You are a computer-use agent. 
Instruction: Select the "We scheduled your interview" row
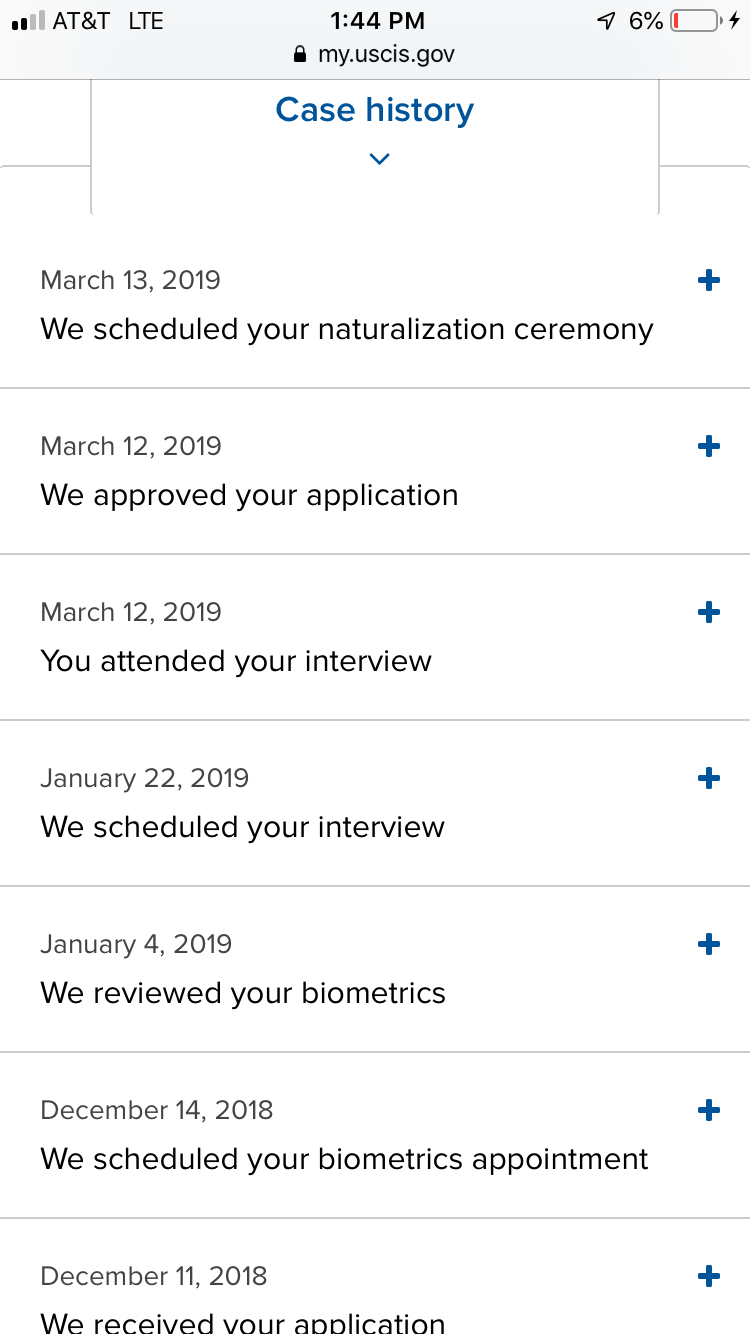242,827
